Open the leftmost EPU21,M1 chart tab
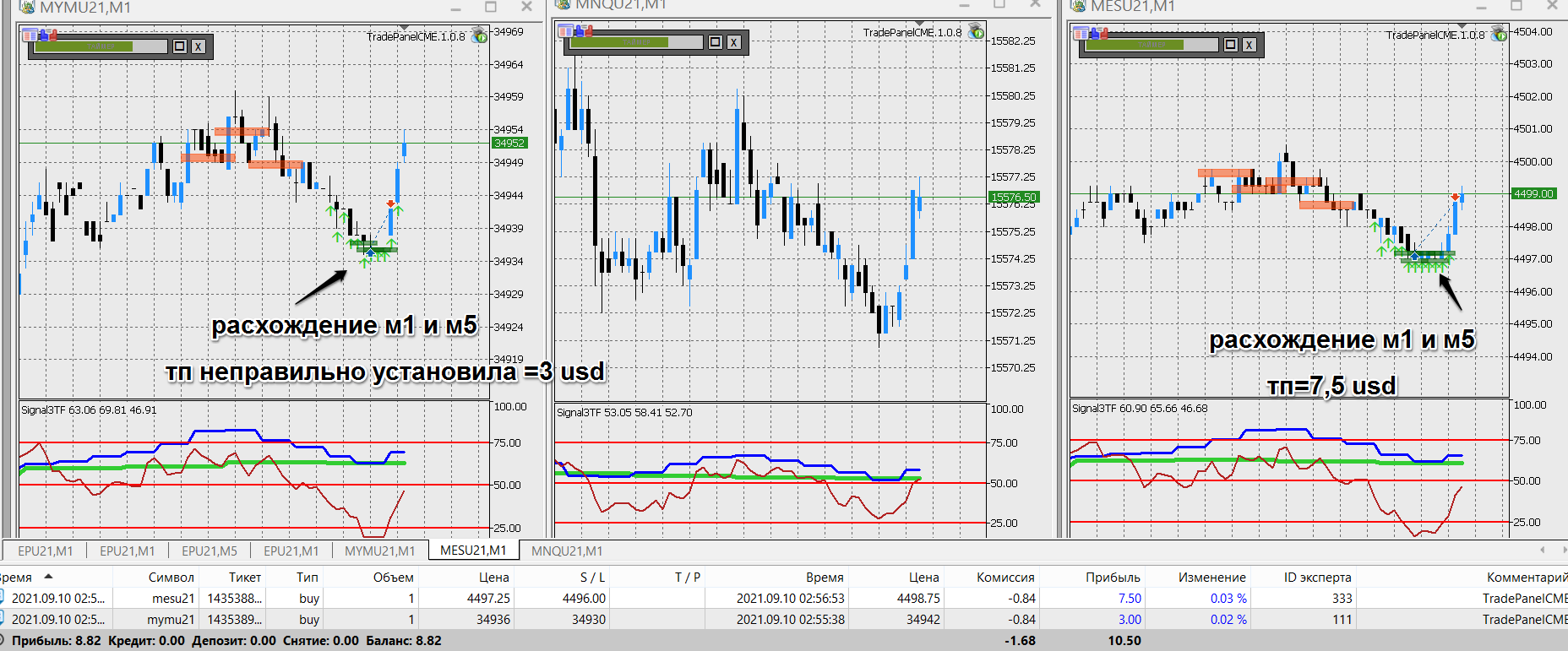1568x651 pixels. [46, 551]
